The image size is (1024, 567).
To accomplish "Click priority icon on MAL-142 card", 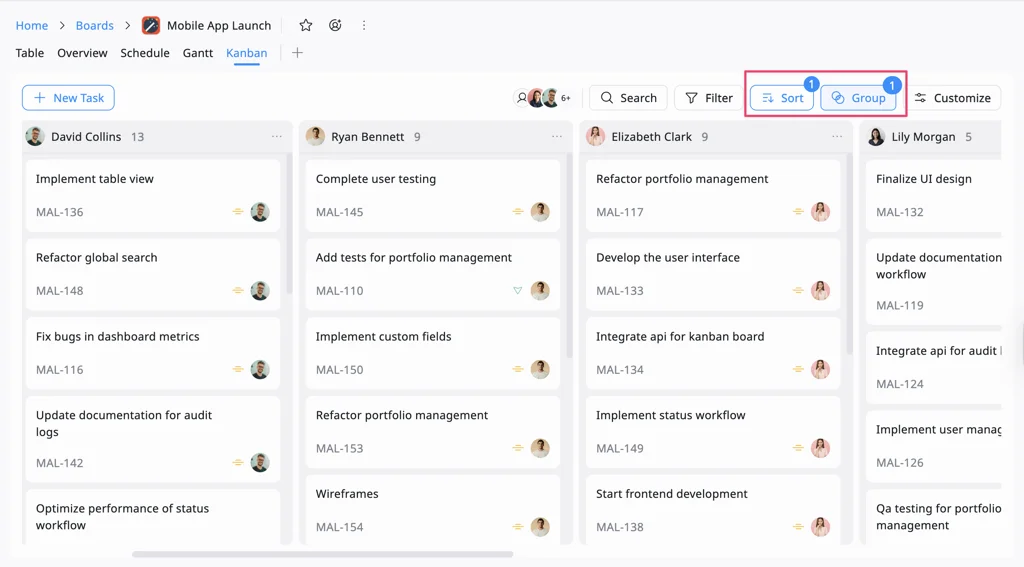I will 238,463.
